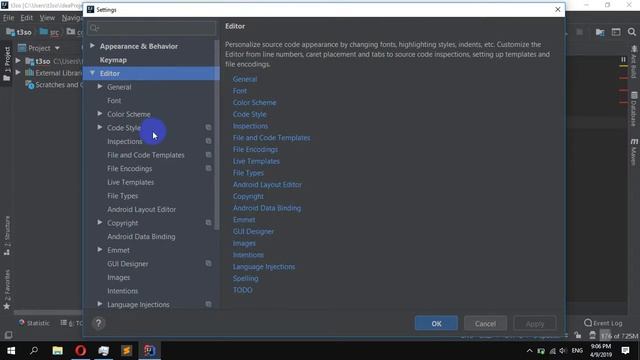Select Font in the settings tree
The height and width of the screenshot is (360, 640).
click(114, 100)
